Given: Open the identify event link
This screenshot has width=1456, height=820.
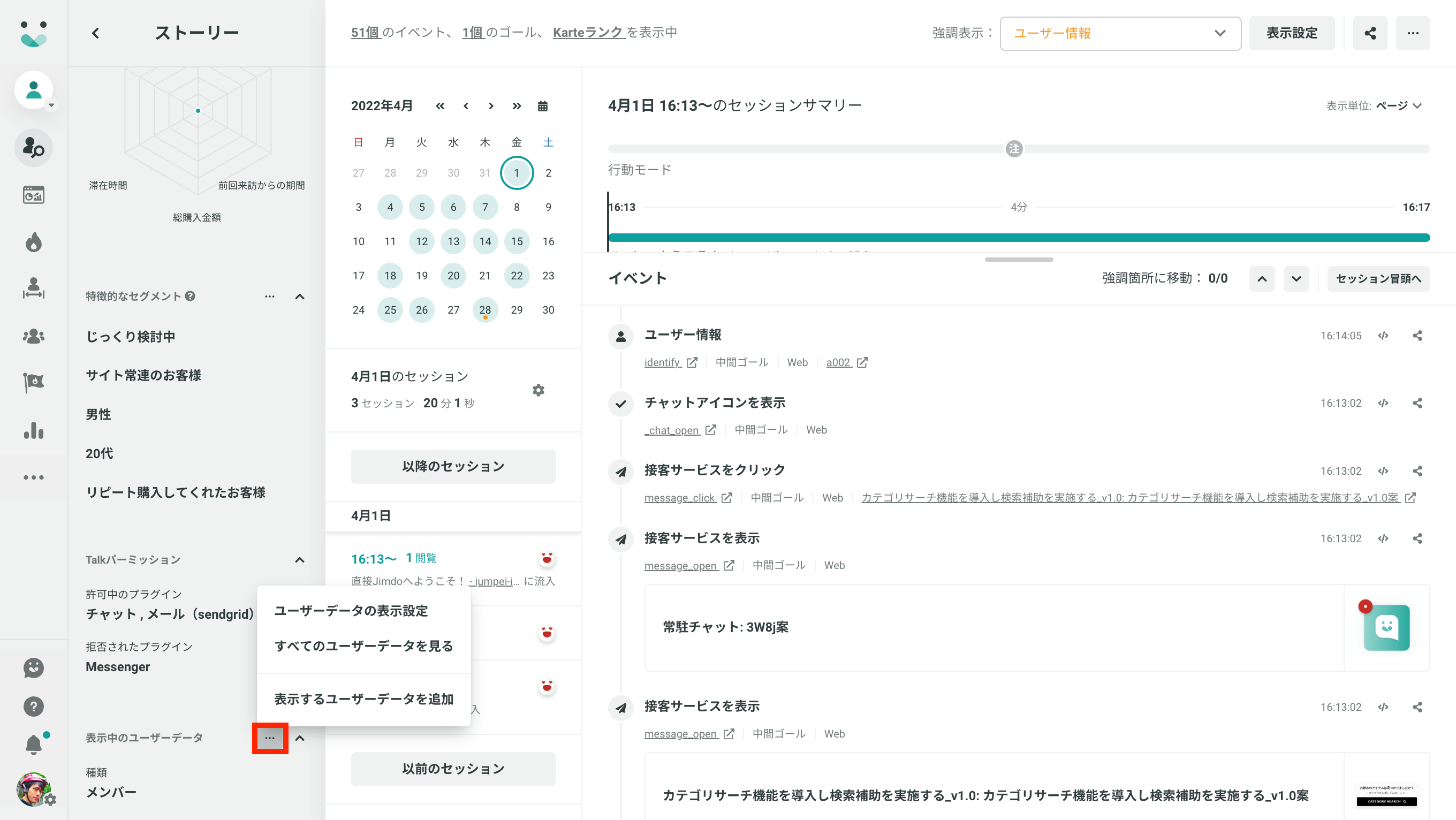Looking at the screenshot, I should (671, 362).
